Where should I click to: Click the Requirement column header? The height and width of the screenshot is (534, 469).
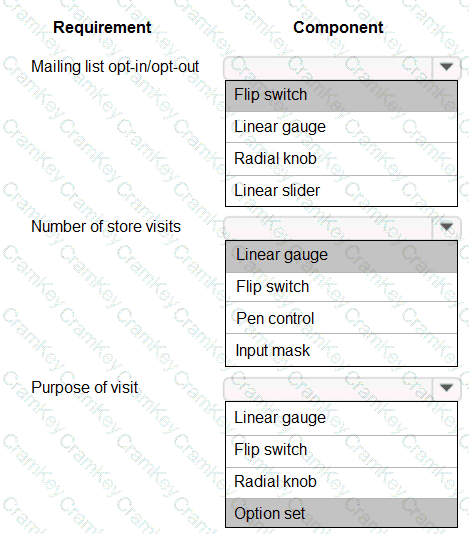point(102,27)
